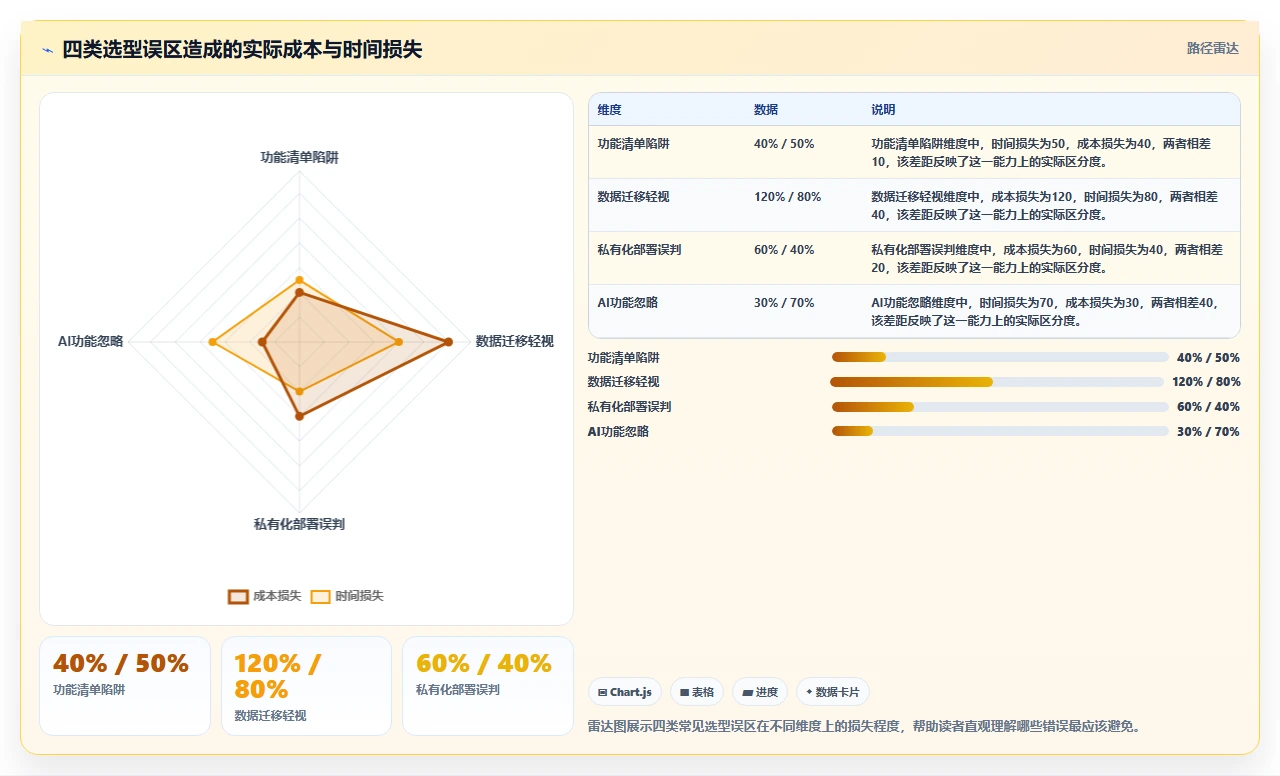This screenshot has width=1280, height=776.
Task: Click the 数据迁移轻视 radar axis label
Action: pos(514,341)
